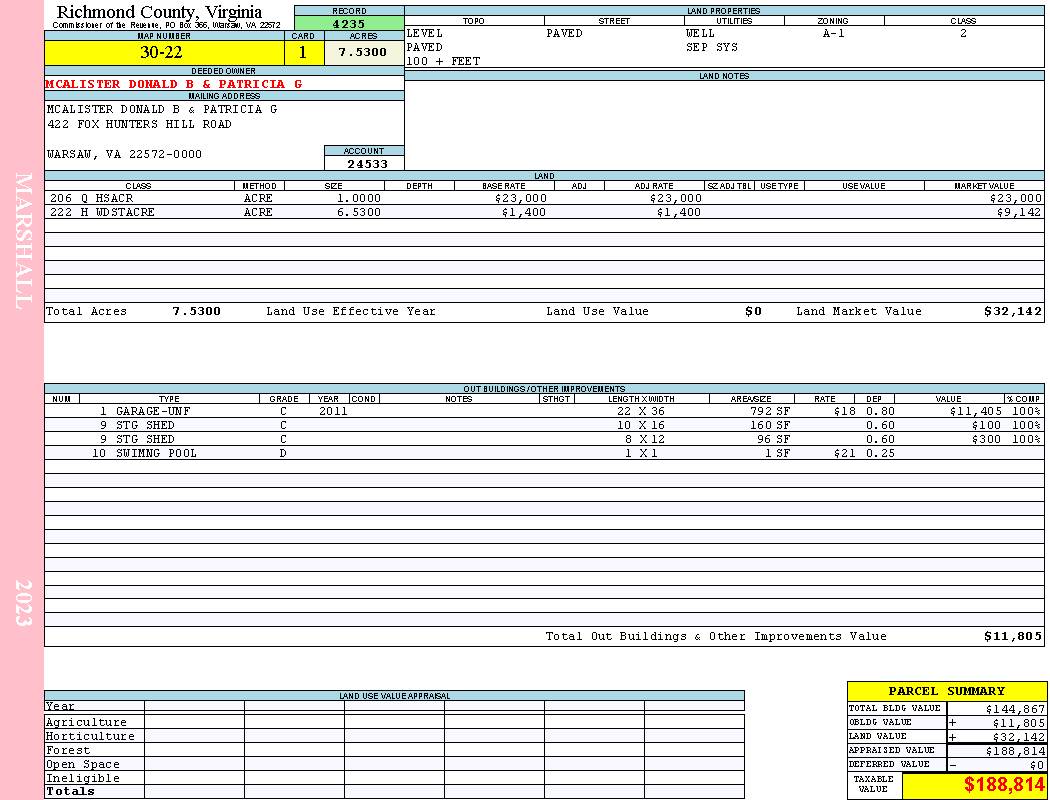Screen dimensions: 1050x800
Task: Select the LAND NOTES header
Action: (x=724, y=76)
